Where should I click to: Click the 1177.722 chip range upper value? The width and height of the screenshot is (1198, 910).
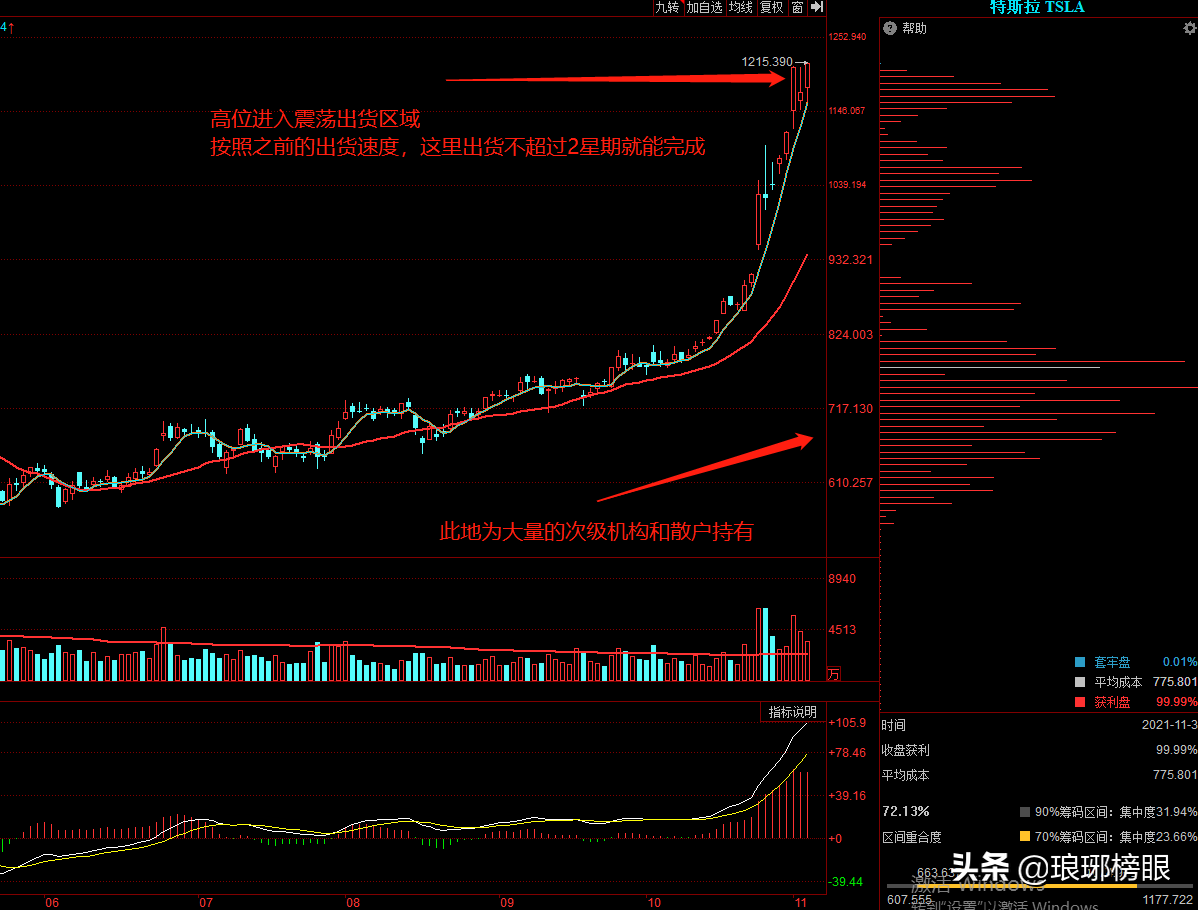pos(1168,901)
